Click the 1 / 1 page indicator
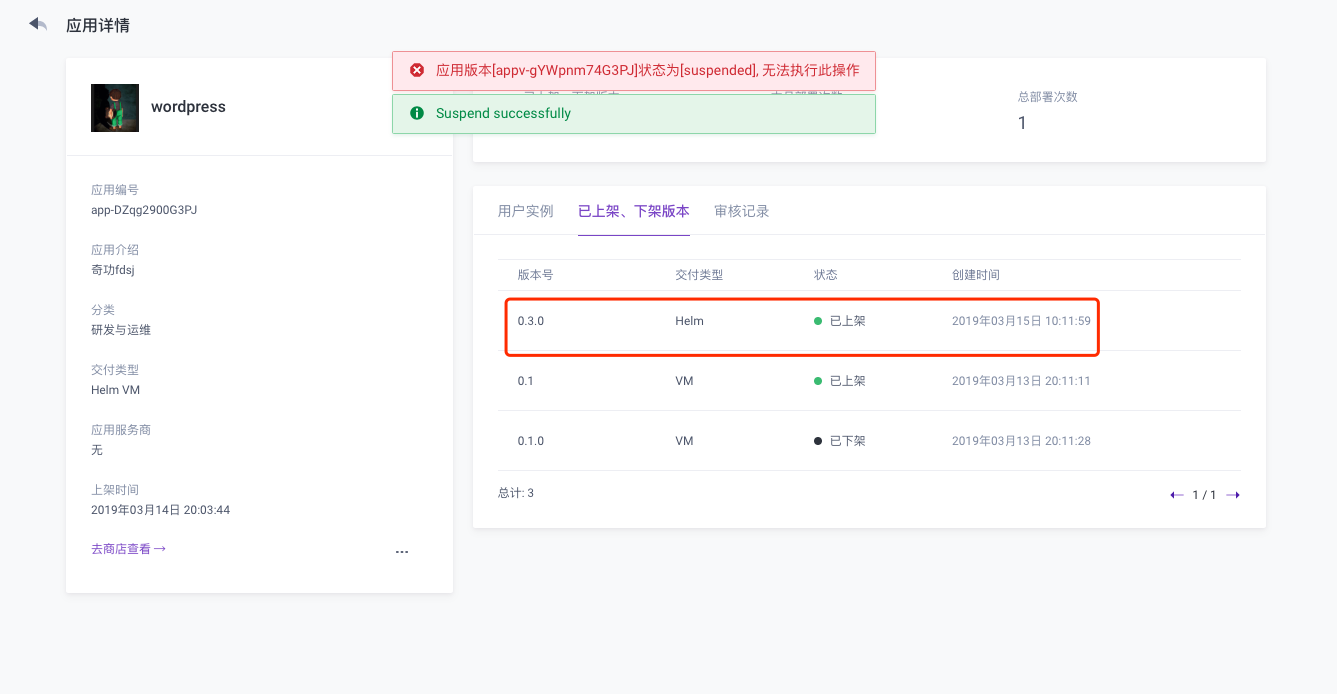The width and height of the screenshot is (1337, 694). coord(1205,493)
